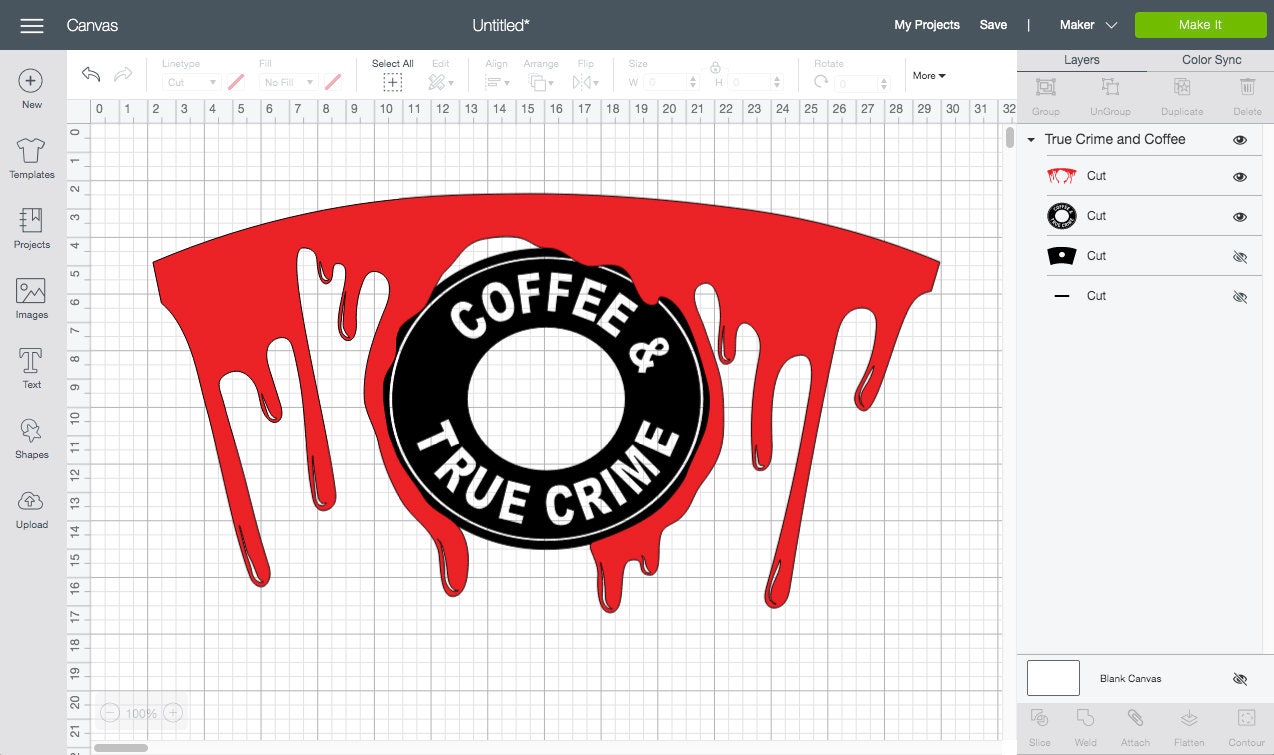The image size is (1274, 755).
Task: Open the hamburger menu top left
Action: [31, 25]
